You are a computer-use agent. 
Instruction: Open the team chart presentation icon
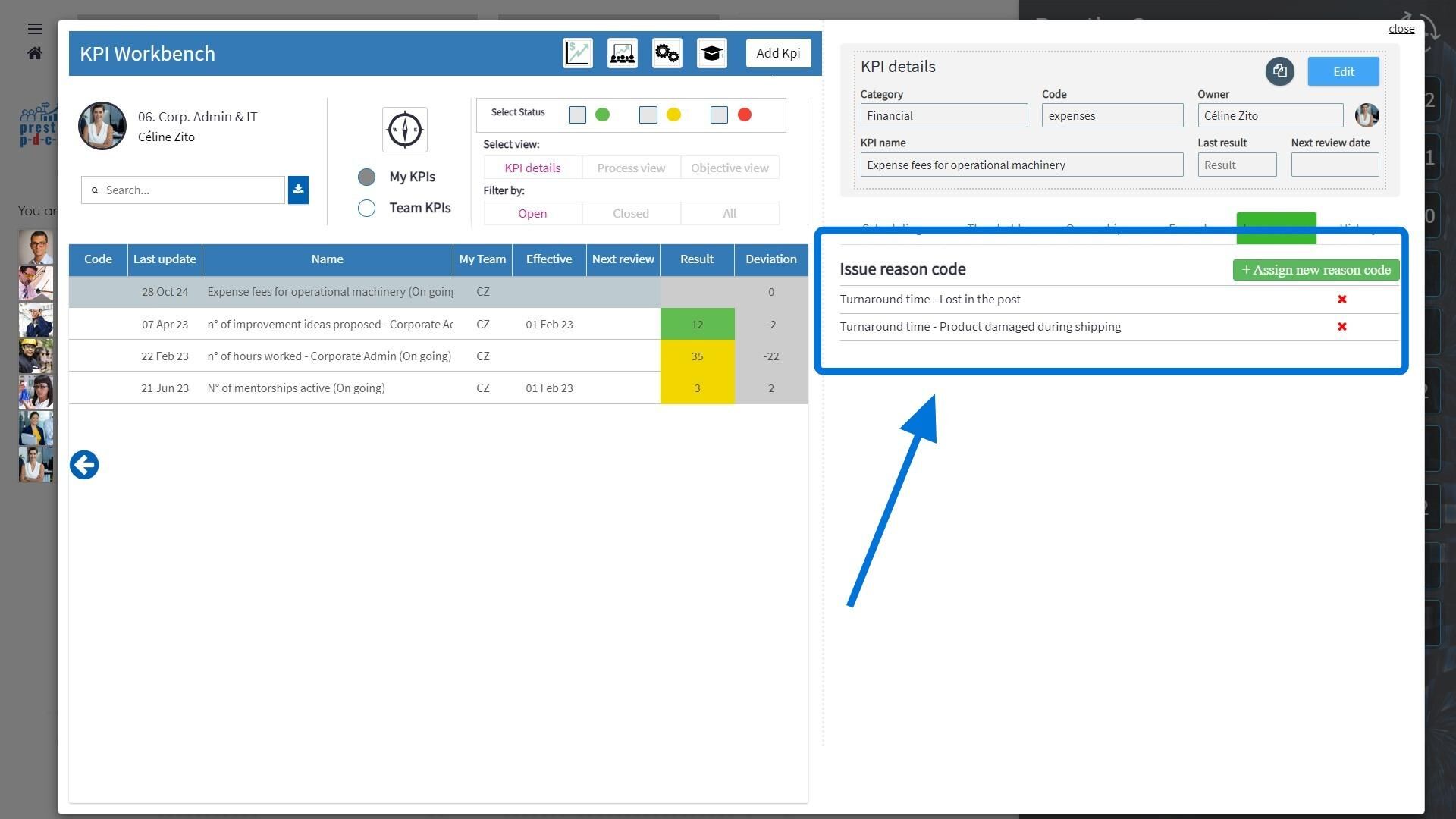(622, 53)
